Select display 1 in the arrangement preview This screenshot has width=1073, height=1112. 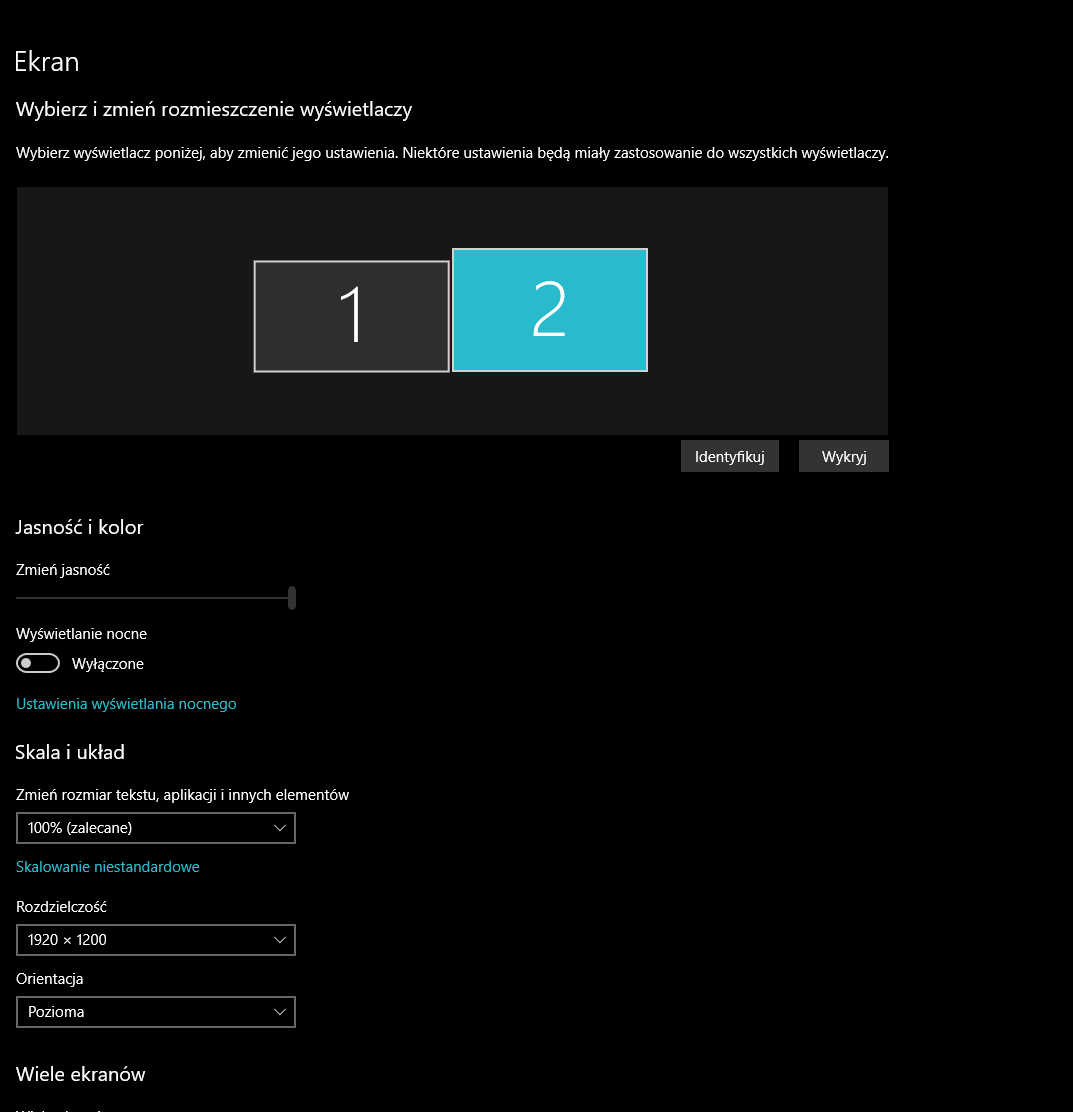[x=351, y=316]
